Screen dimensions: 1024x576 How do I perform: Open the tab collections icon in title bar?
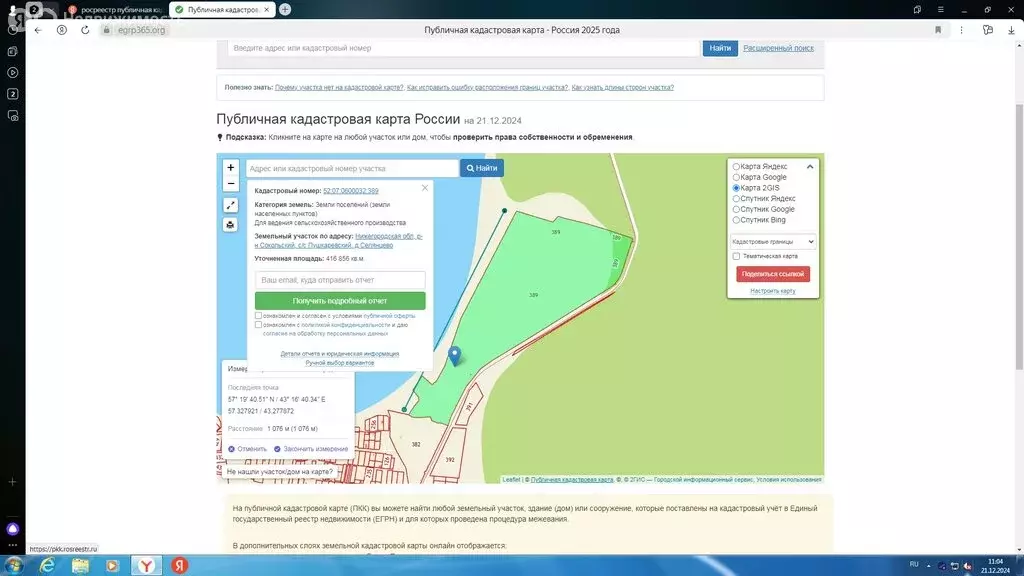click(917, 10)
